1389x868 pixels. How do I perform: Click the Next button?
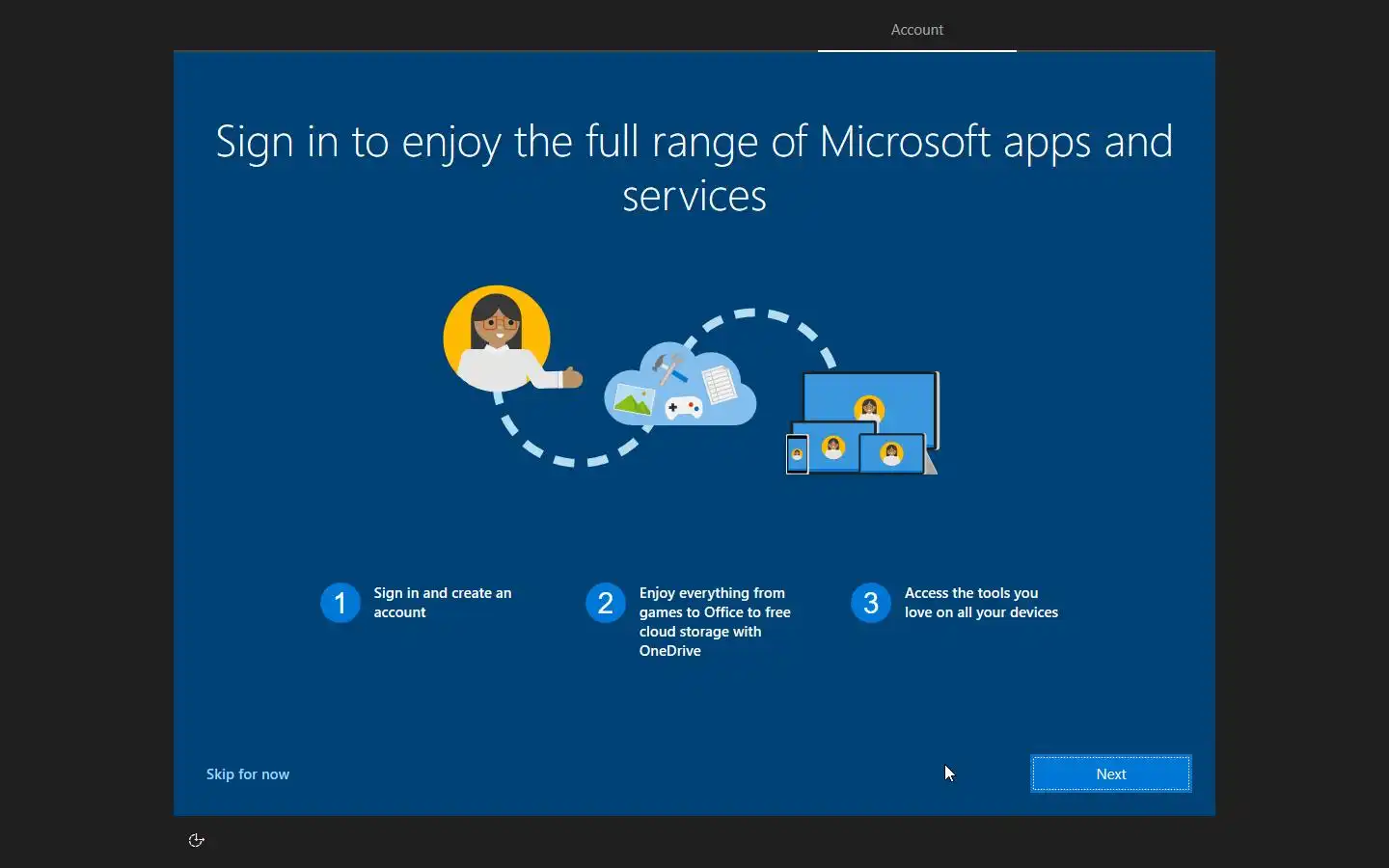1110,773
